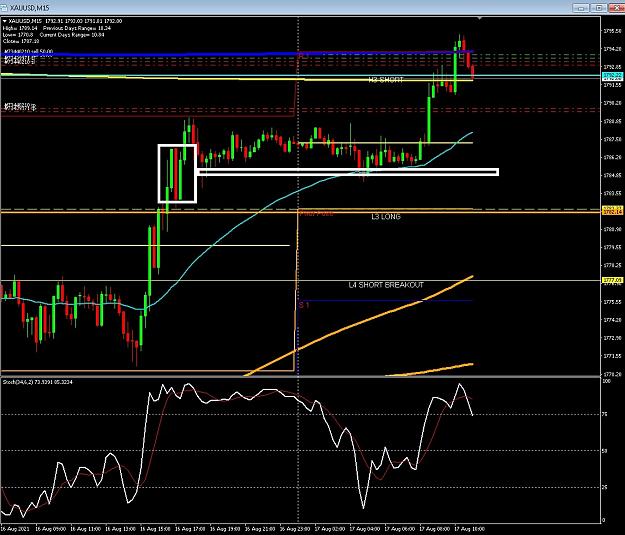Click the 1795.50 price scale value
Image resolution: width=625 pixels, height=535 pixels.
(612, 31)
